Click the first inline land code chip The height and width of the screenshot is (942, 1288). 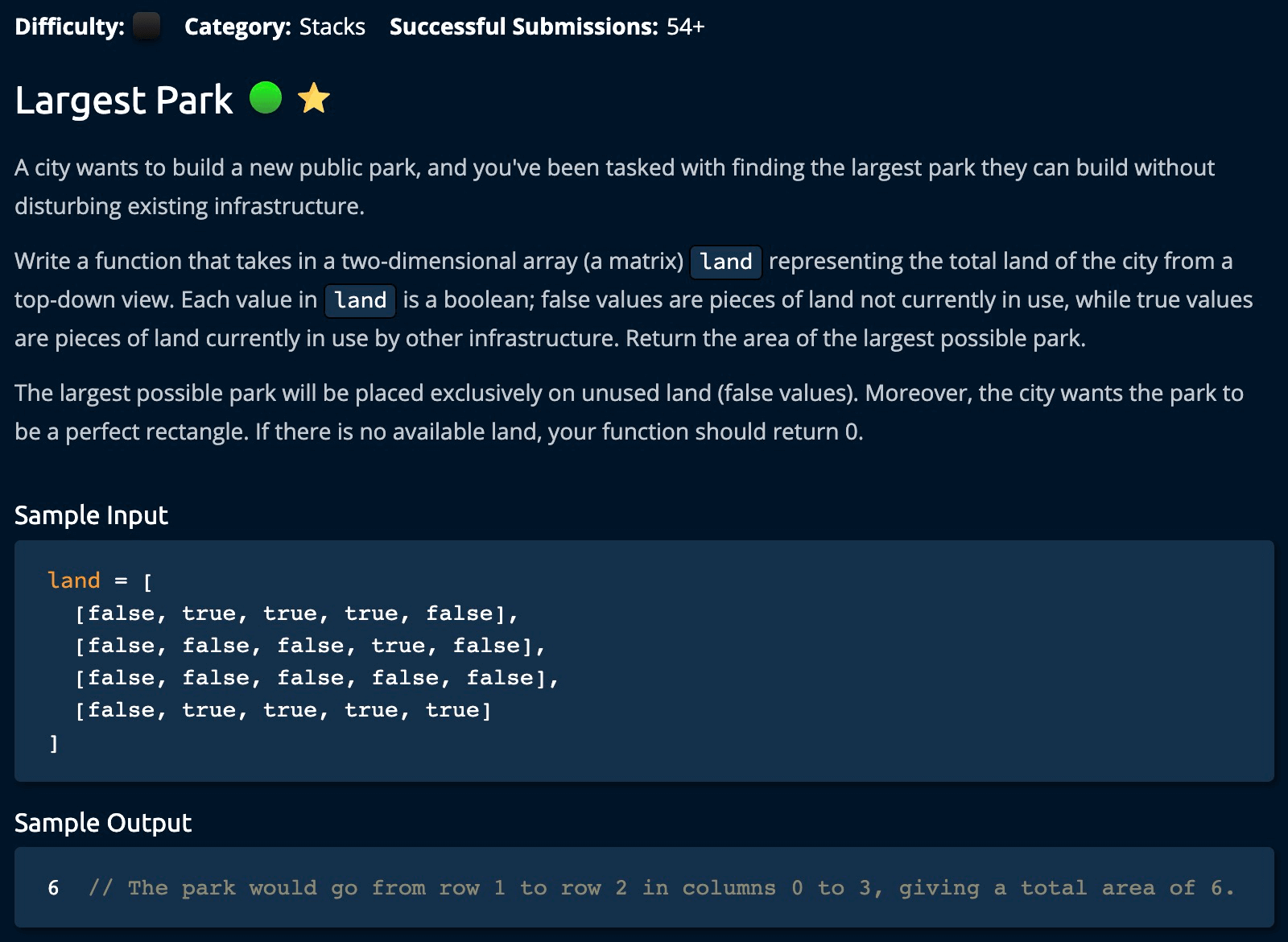point(726,261)
